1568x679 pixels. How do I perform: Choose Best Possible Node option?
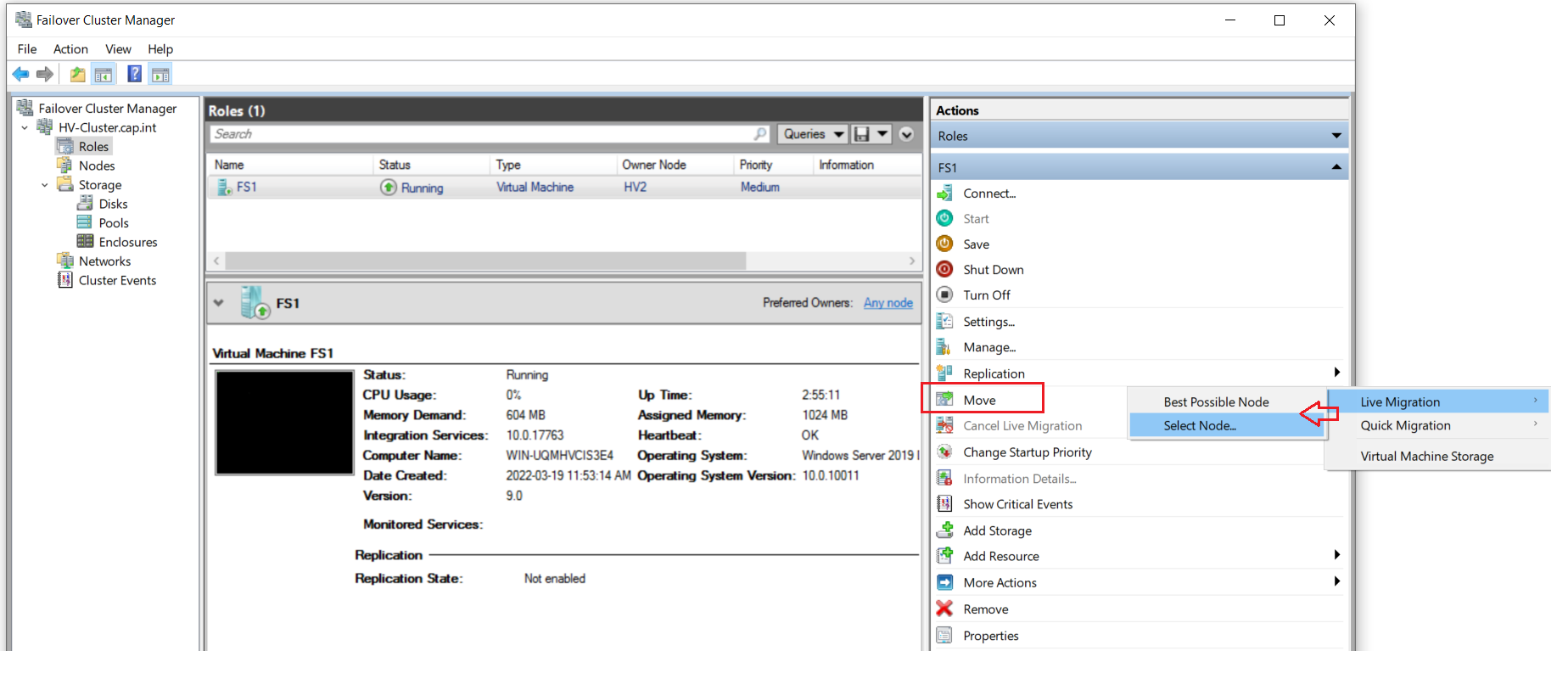1226,401
